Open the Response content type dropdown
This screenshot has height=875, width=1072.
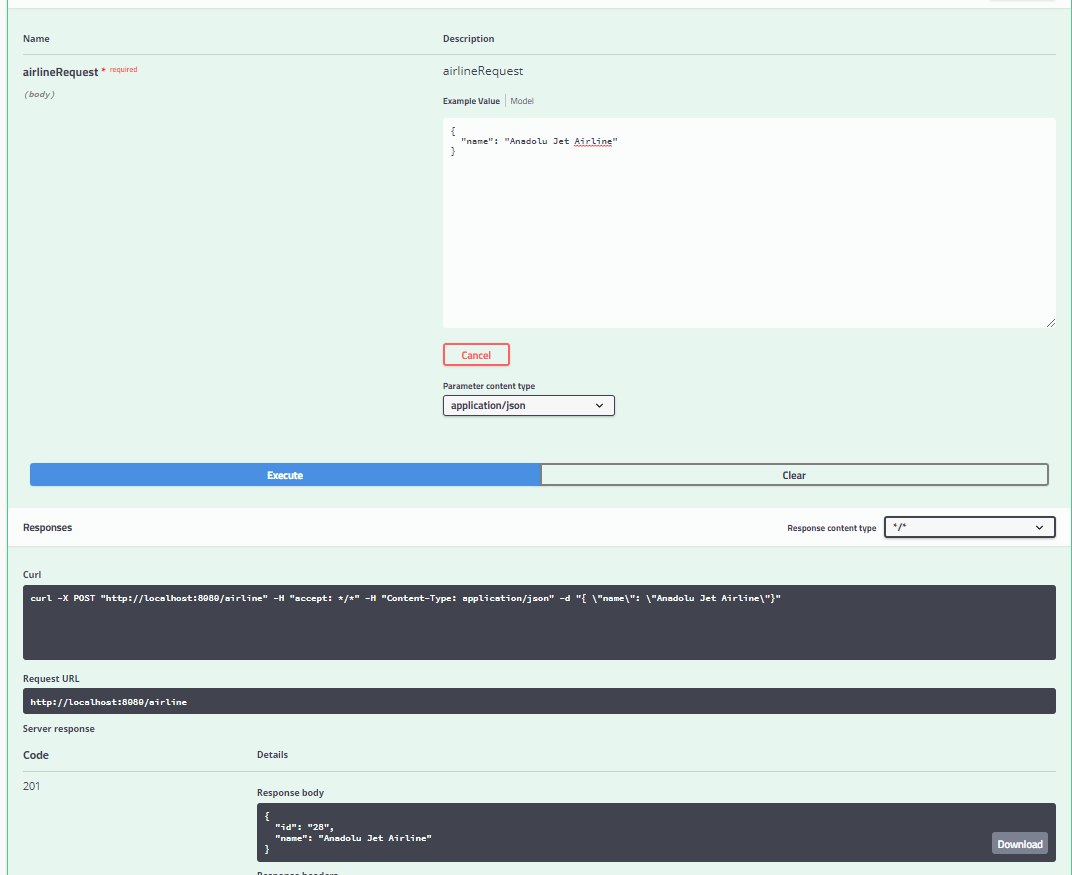(968, 527)
